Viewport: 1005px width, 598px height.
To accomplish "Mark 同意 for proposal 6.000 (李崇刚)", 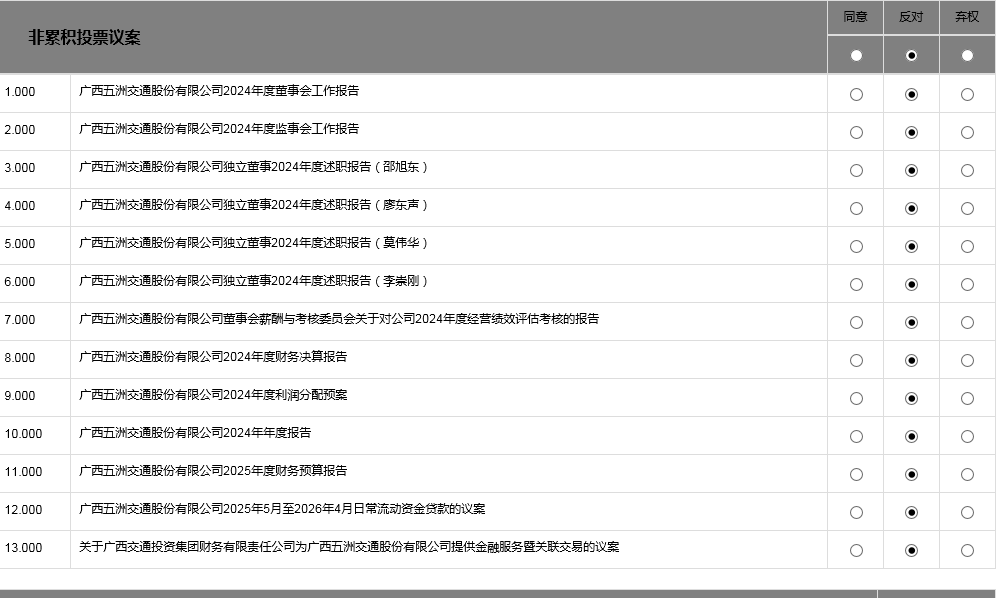I will 856,285.
